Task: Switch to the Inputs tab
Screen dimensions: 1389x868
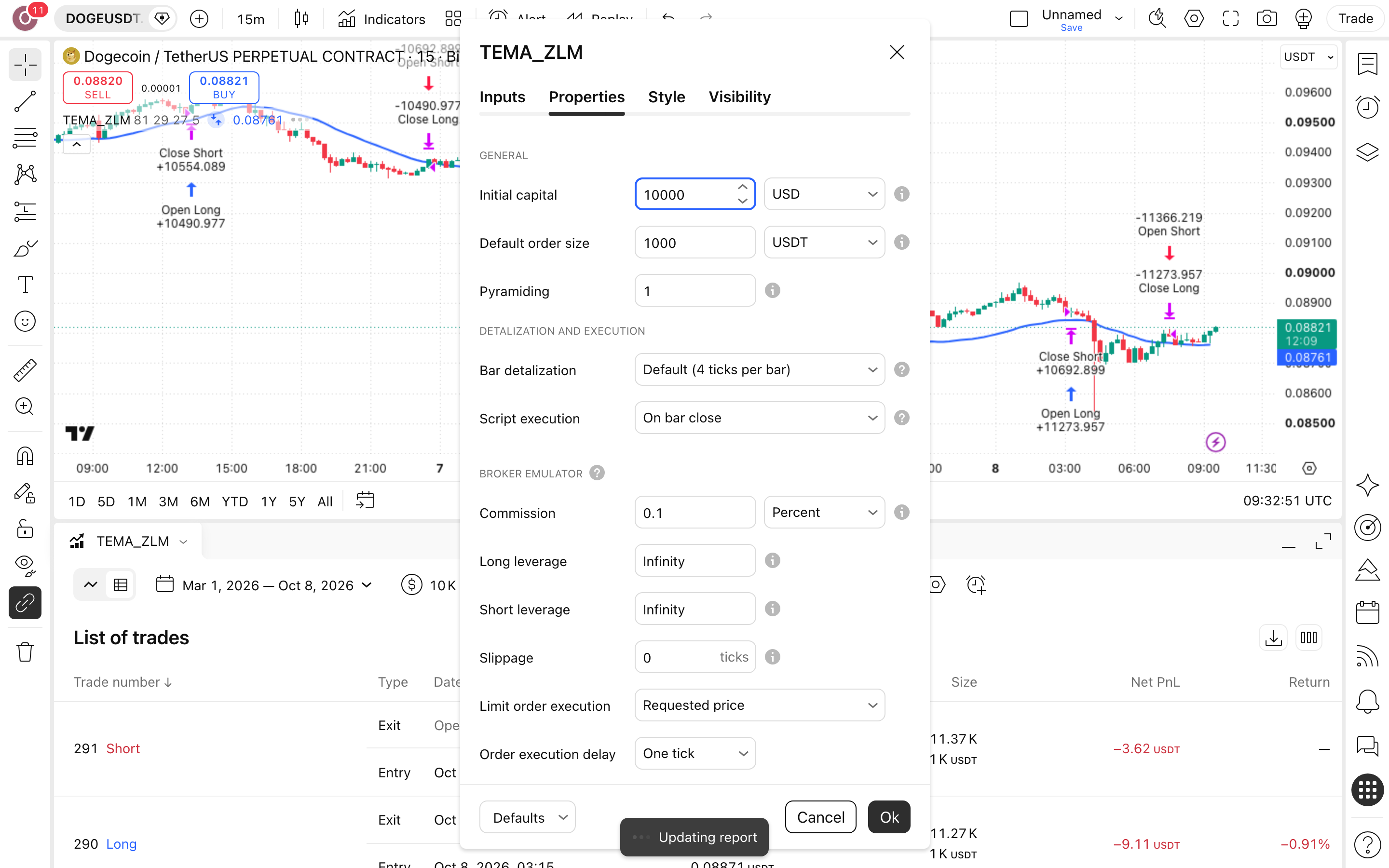Action: click(x=502, y=96)
